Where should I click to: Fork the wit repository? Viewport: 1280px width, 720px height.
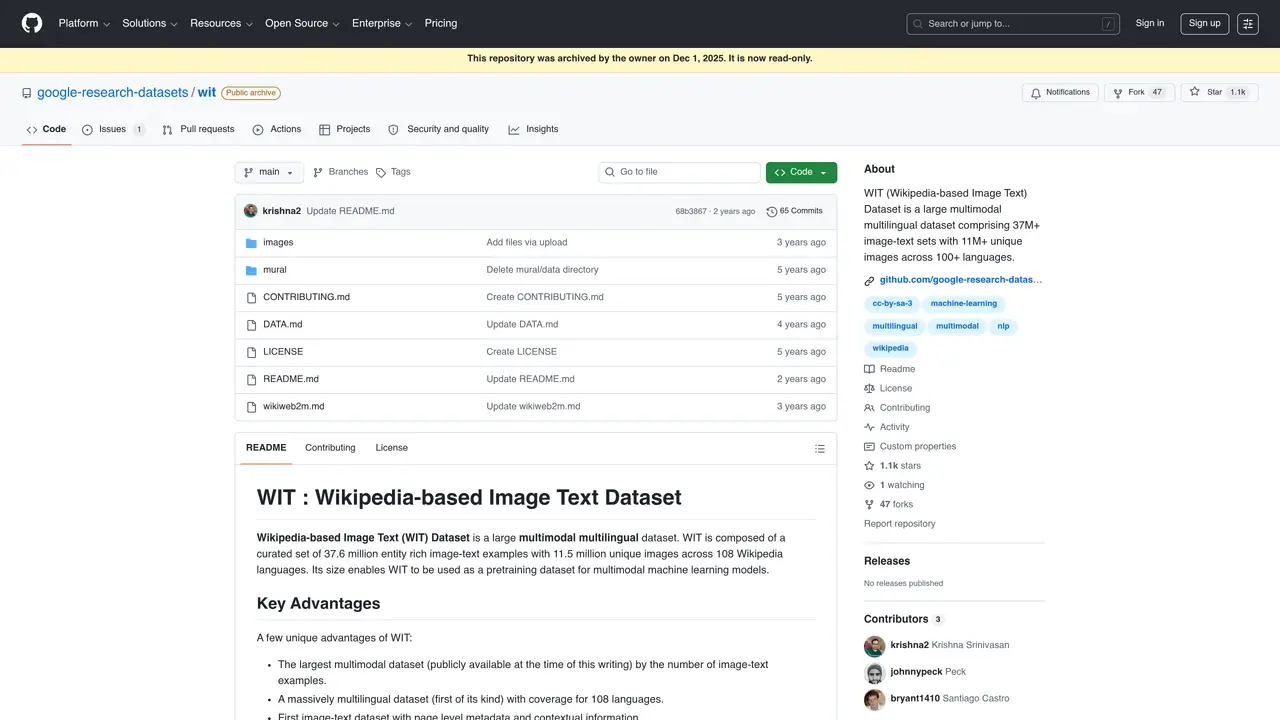[1139, 92]
